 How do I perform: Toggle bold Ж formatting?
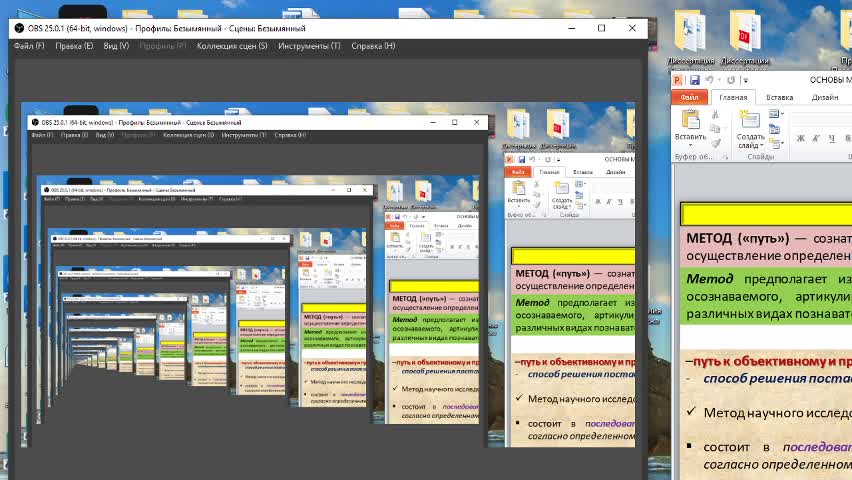pos(800,138)
